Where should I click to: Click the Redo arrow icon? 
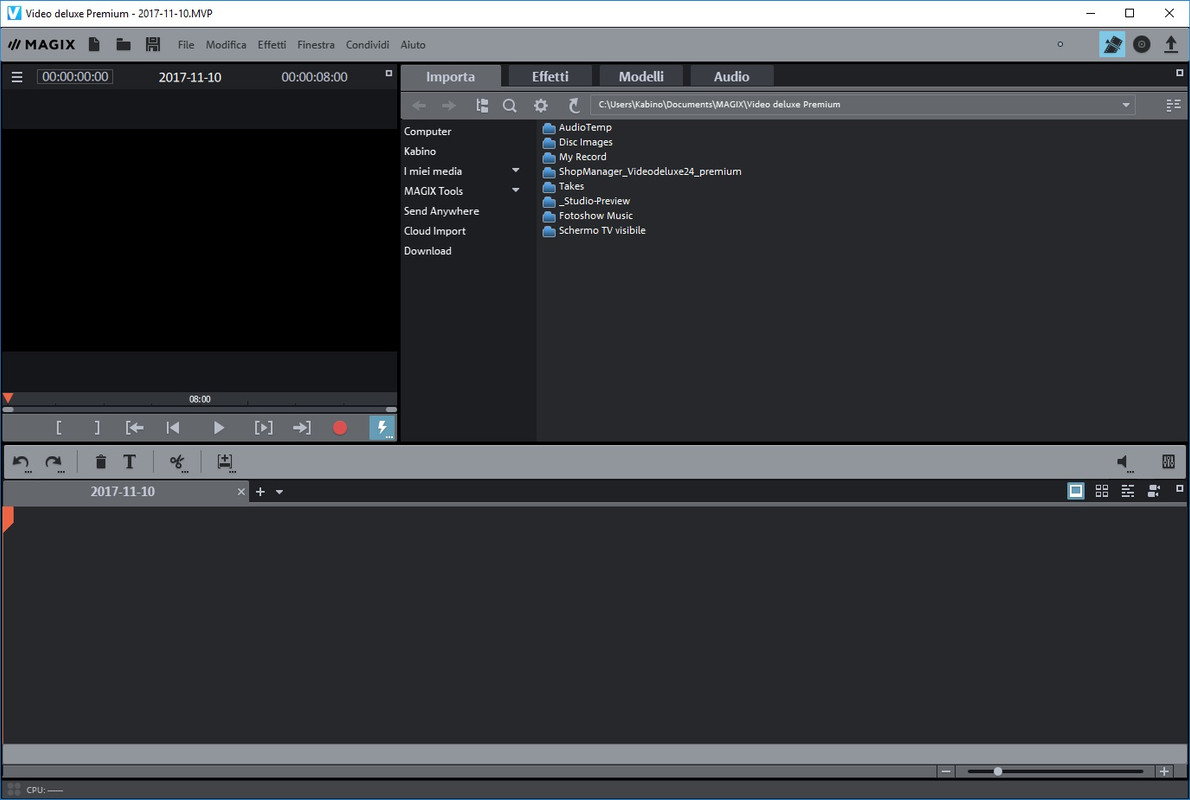[x=53, y=461]
